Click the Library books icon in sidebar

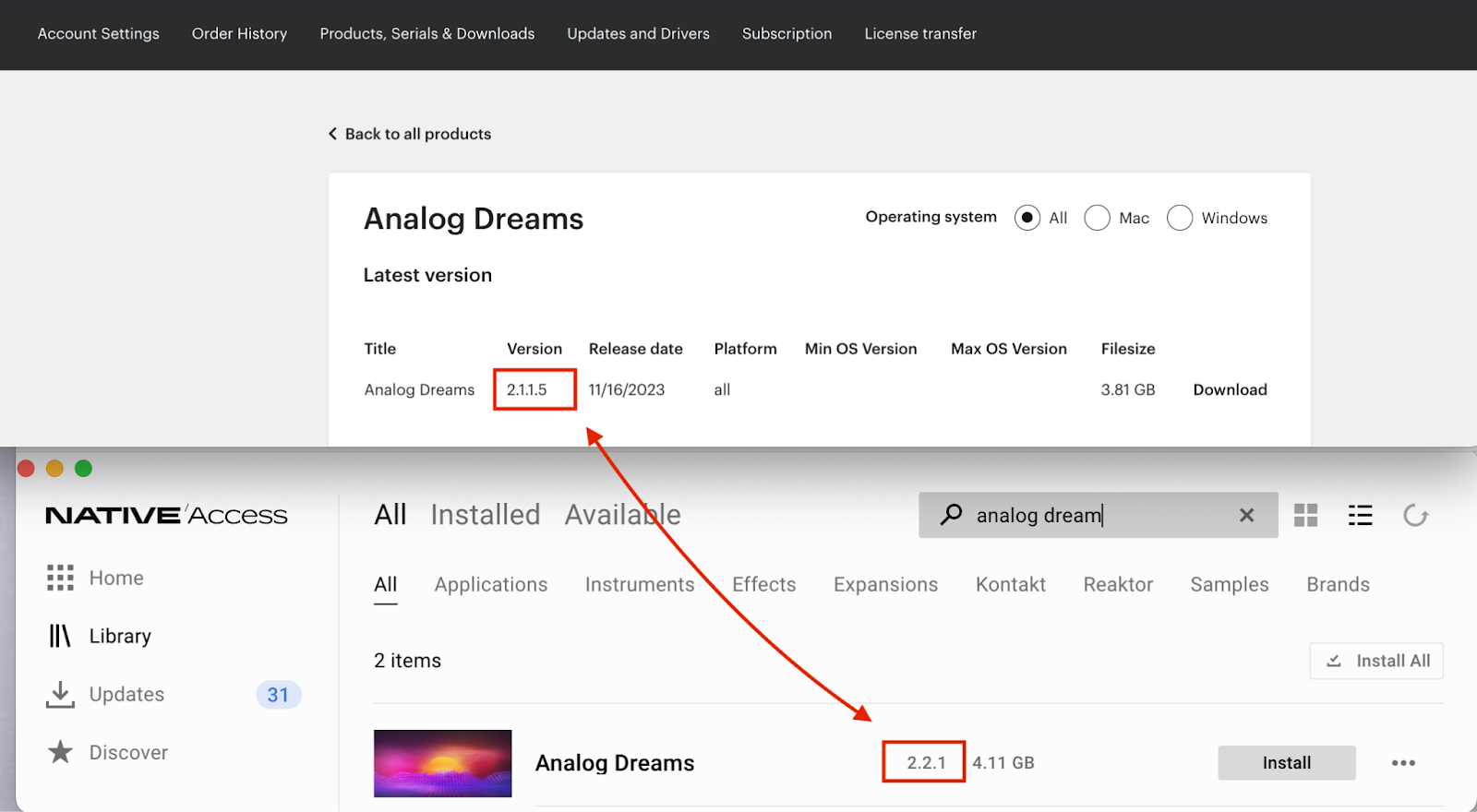pos(60,636)
